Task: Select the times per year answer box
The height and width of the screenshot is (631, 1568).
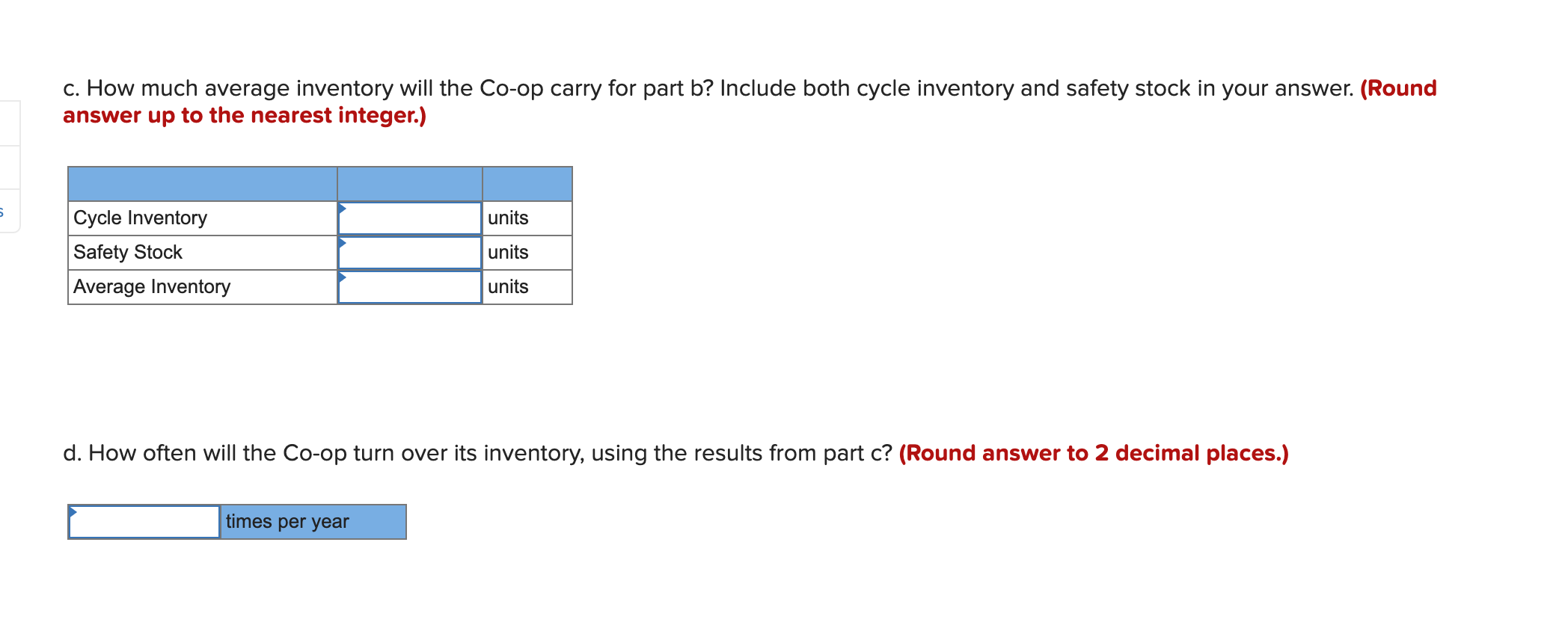Action: coord(142,522)
